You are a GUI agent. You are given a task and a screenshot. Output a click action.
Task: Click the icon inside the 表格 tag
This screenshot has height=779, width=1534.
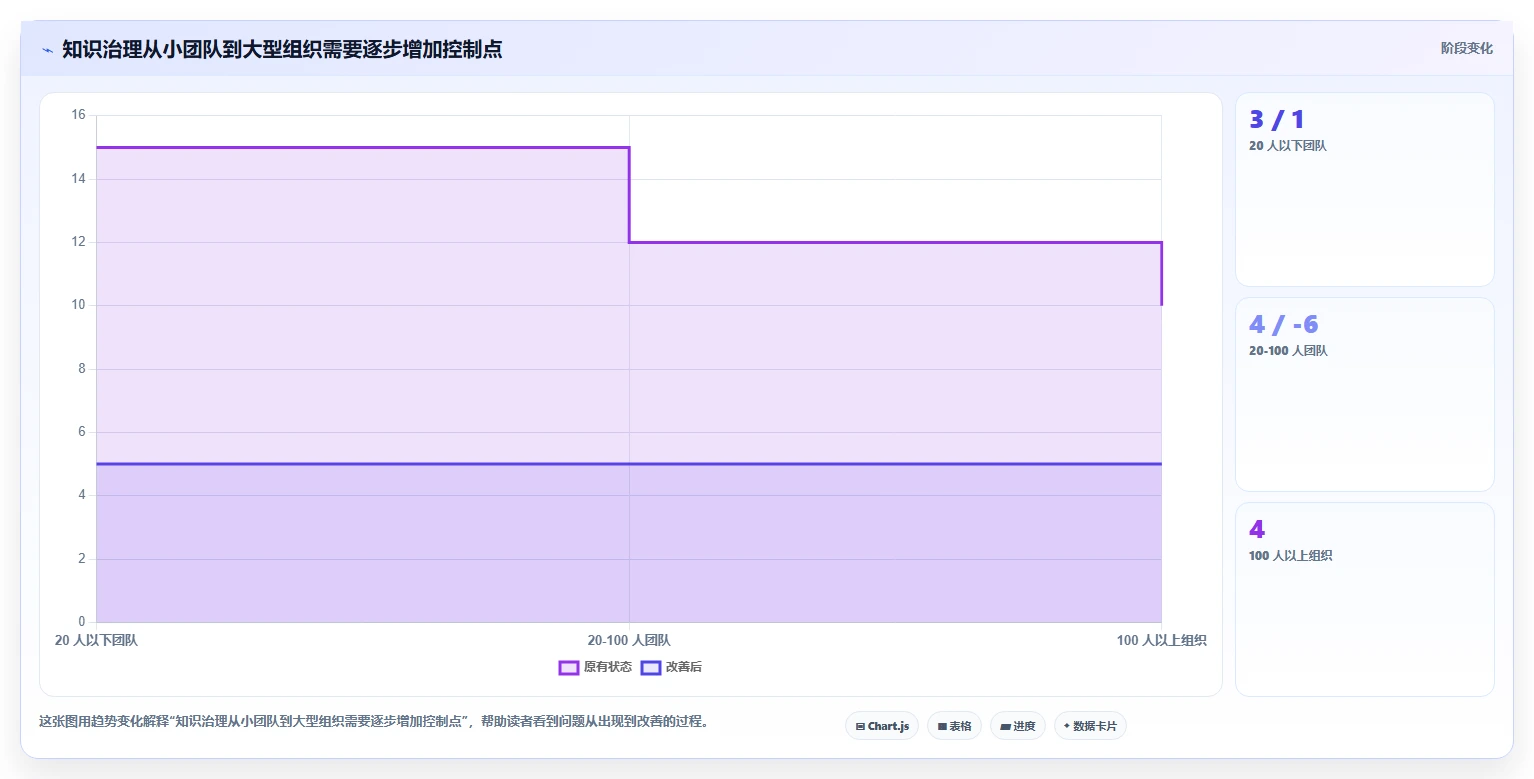(x=942, y=726)
